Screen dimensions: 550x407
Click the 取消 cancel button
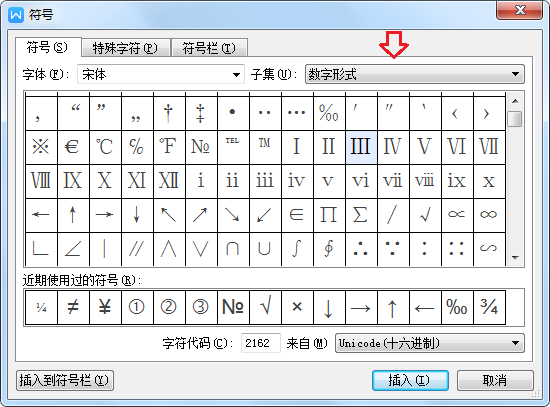(495, 380)
